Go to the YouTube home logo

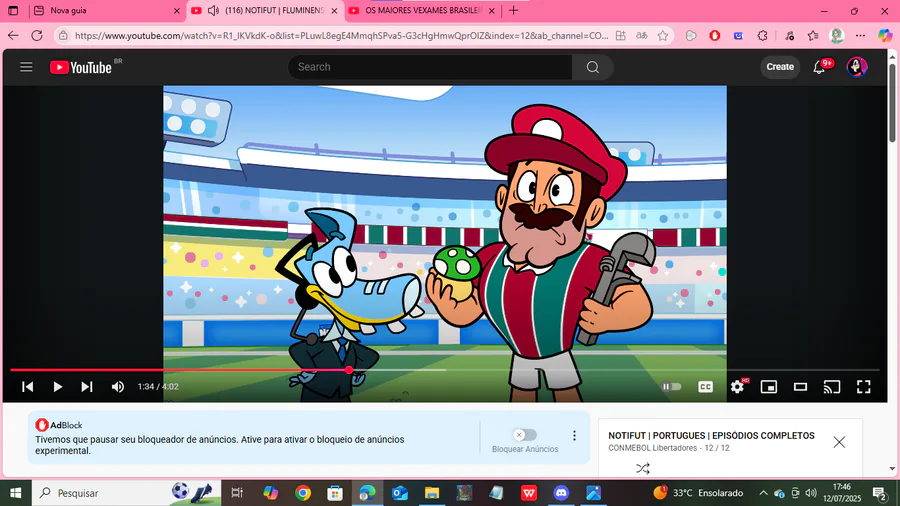pyautogui.click(x=80, y=68)
